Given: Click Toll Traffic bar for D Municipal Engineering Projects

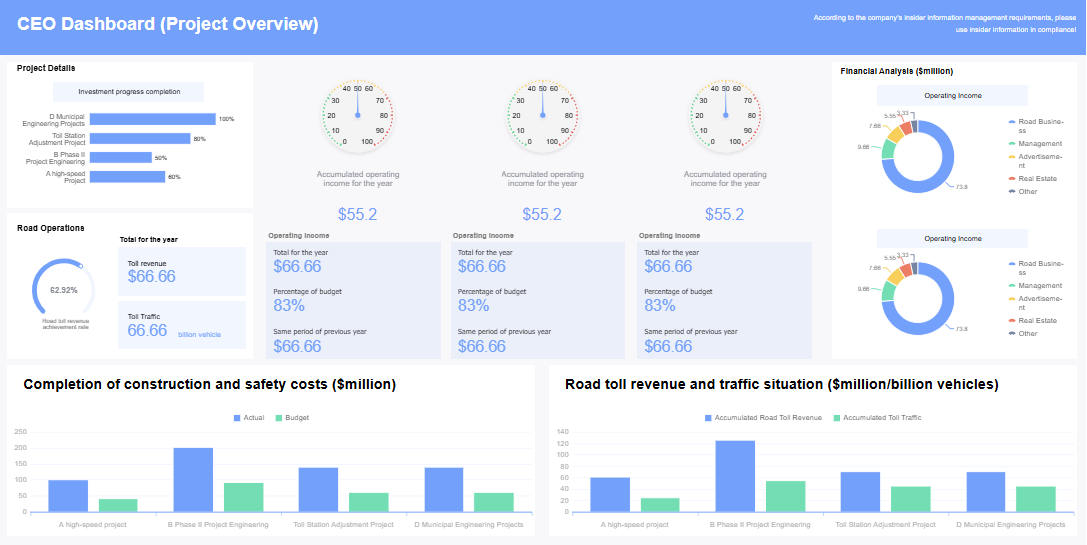Looking at the screenshot, I should click(1036, 499).
